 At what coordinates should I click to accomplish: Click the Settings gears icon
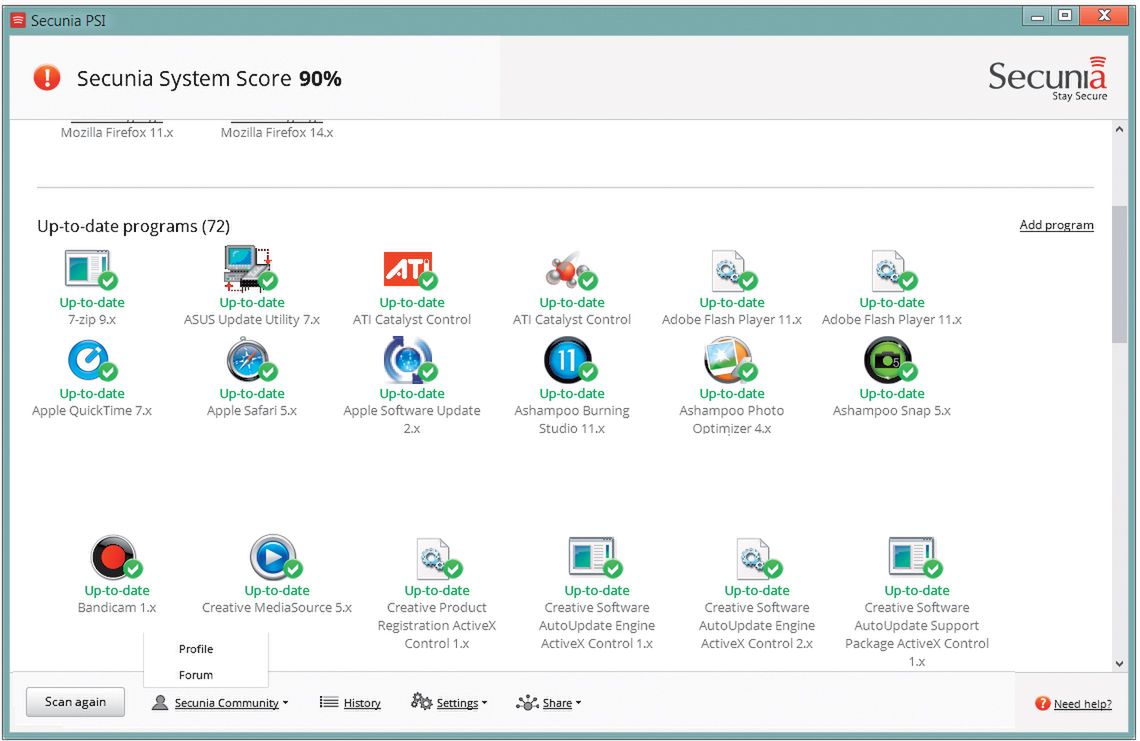tap(422, 702)
